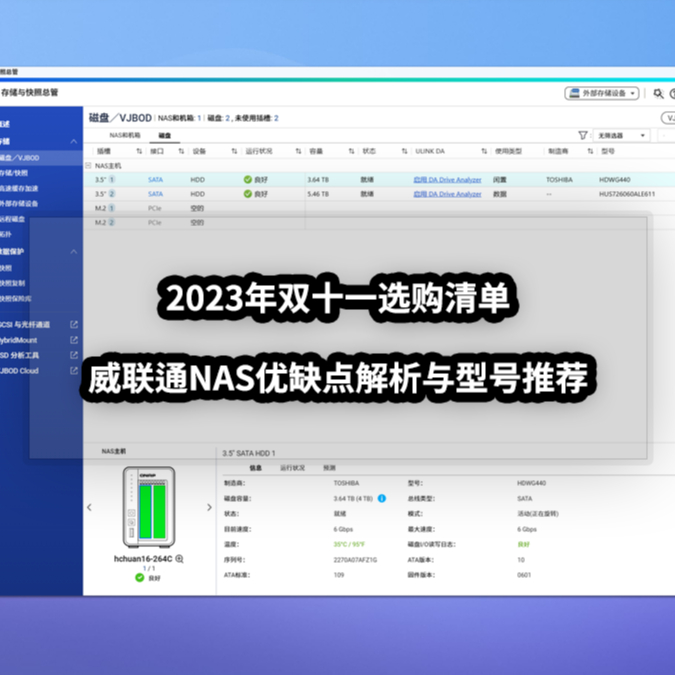Click external-link icon beside VJBOD Cloud
675x675 pixels.
74,370
